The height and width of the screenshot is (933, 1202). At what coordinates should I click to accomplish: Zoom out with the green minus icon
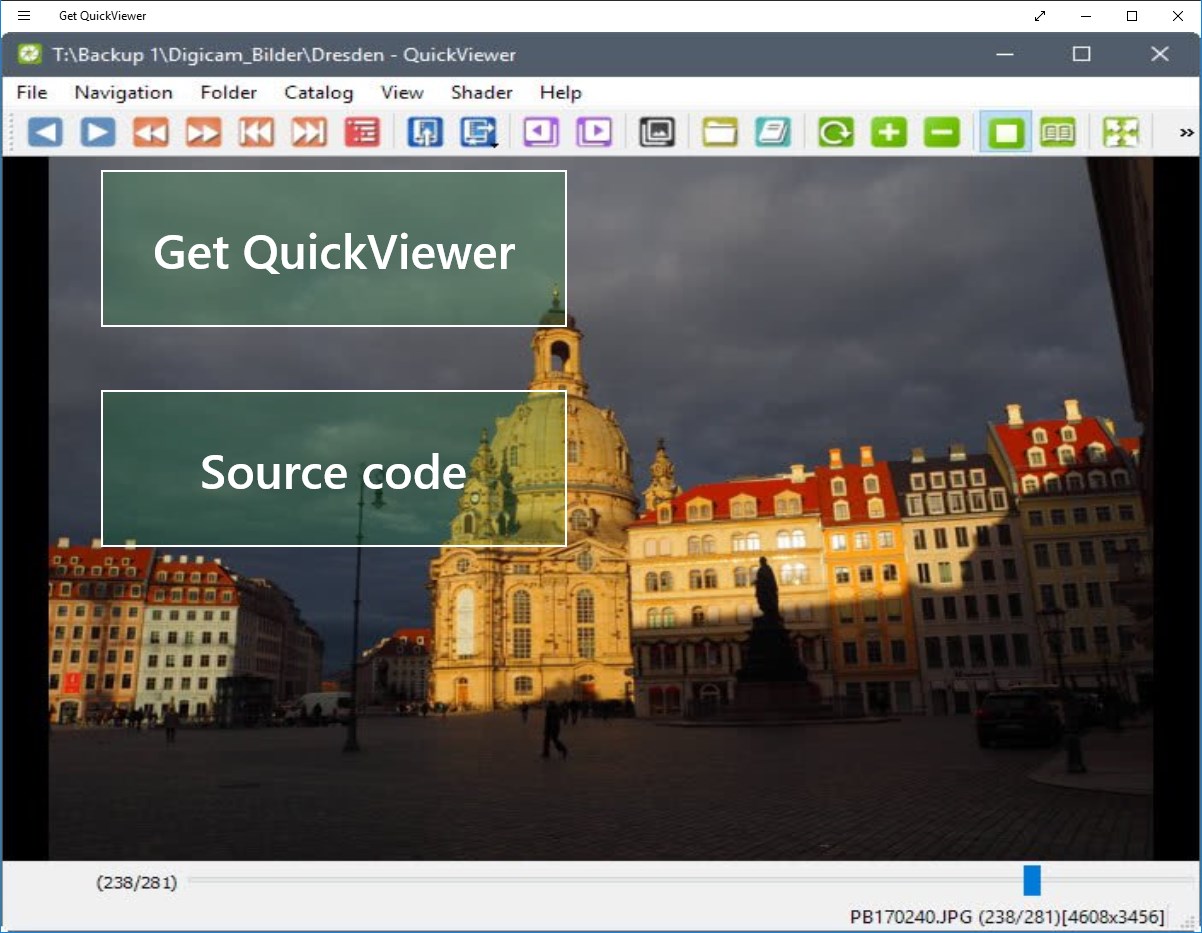[x=942, y=132]
